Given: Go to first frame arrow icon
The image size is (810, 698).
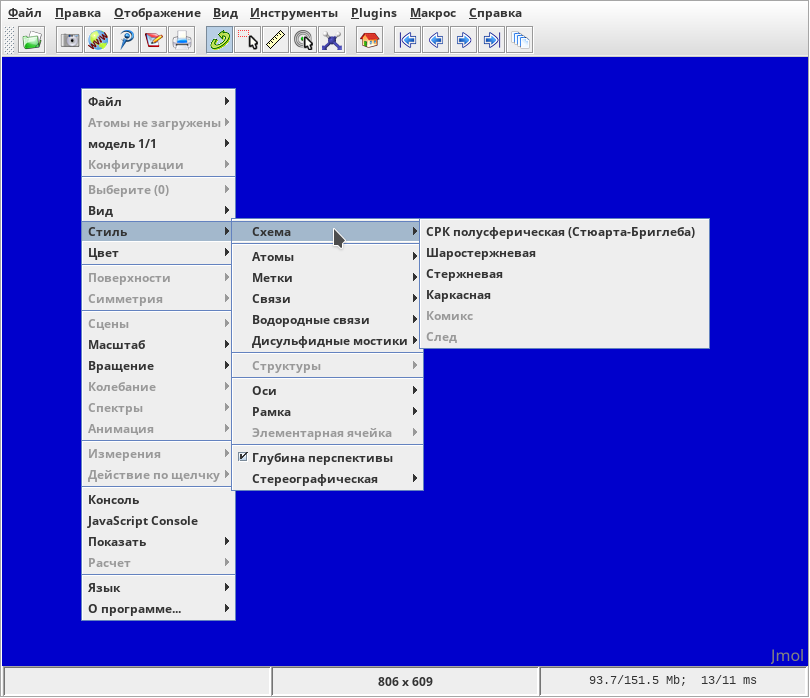Looking at the screenshot, I should coord(408,40).
